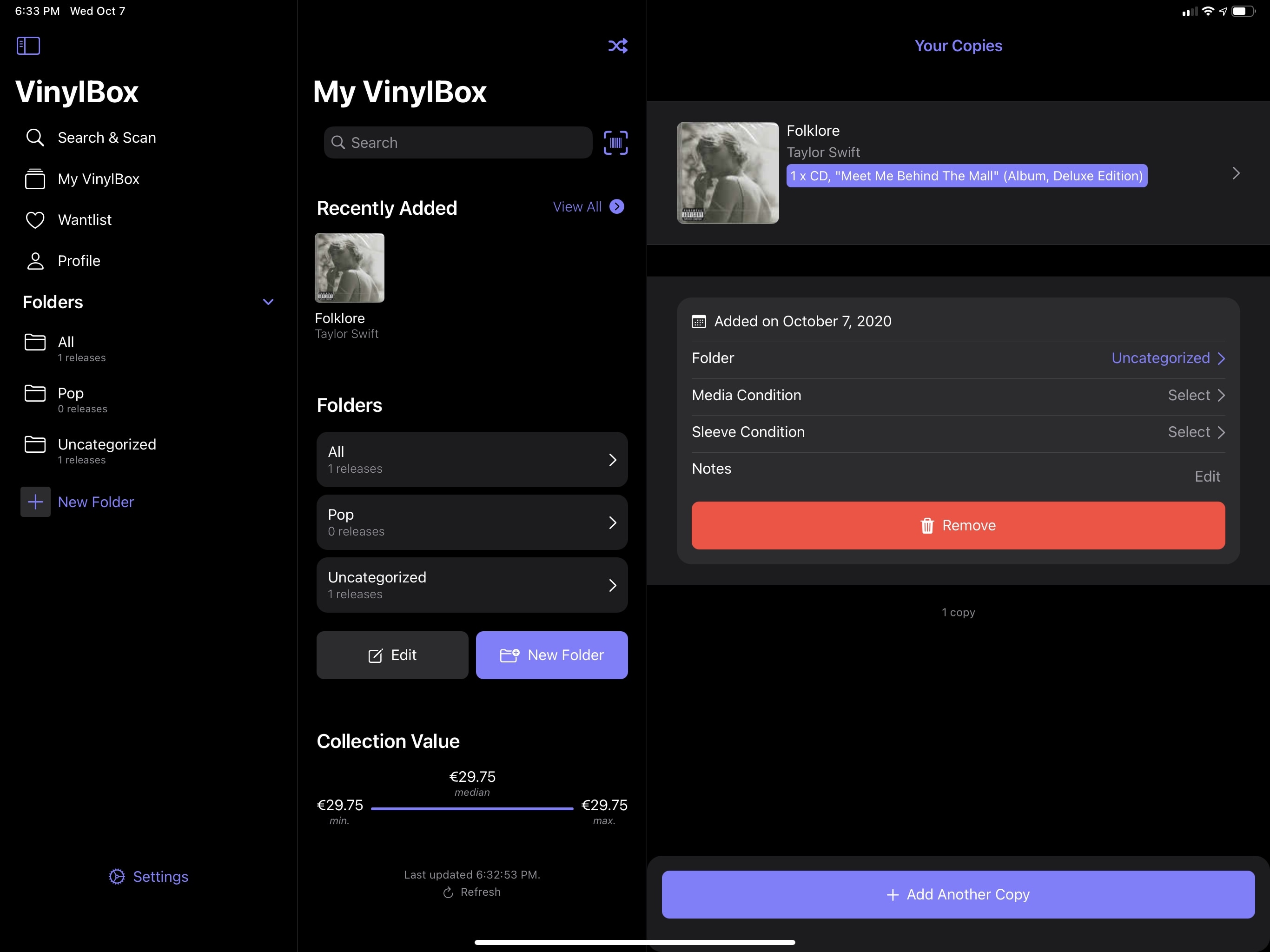Click the battery status icon
This screenshot has height=952, width=1270.
tap(1244, 11)
